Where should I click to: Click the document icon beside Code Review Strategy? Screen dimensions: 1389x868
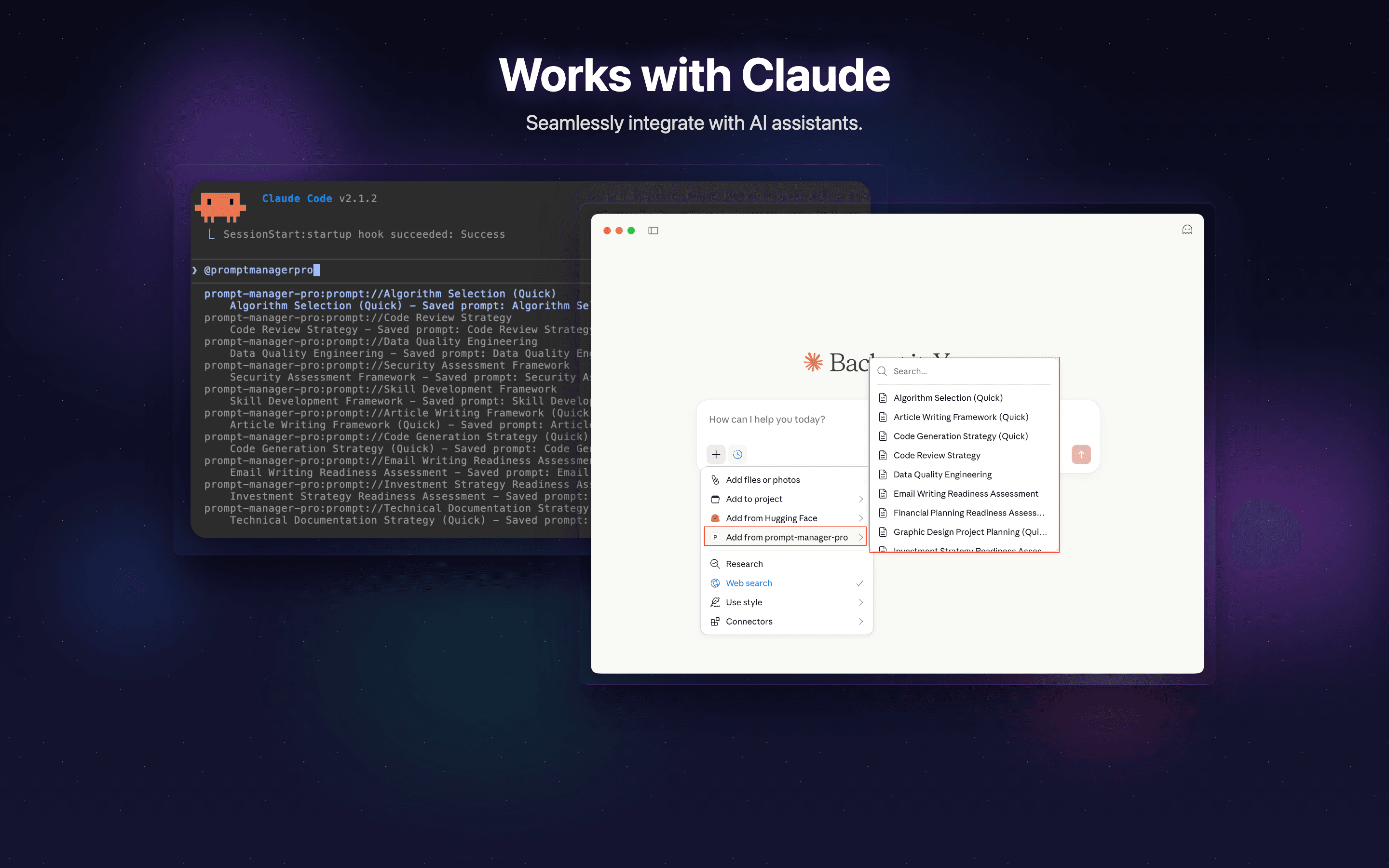(x=883, y=455)
